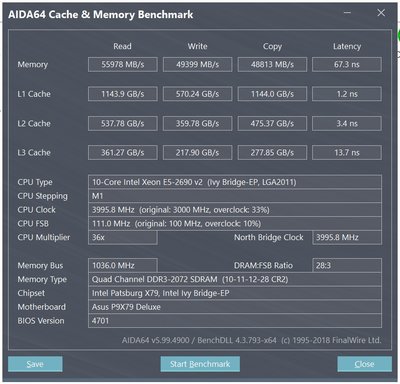Minimize the AIDA64 benchmark window
Viewport: 400px width, 384px height.
(347, 13)
